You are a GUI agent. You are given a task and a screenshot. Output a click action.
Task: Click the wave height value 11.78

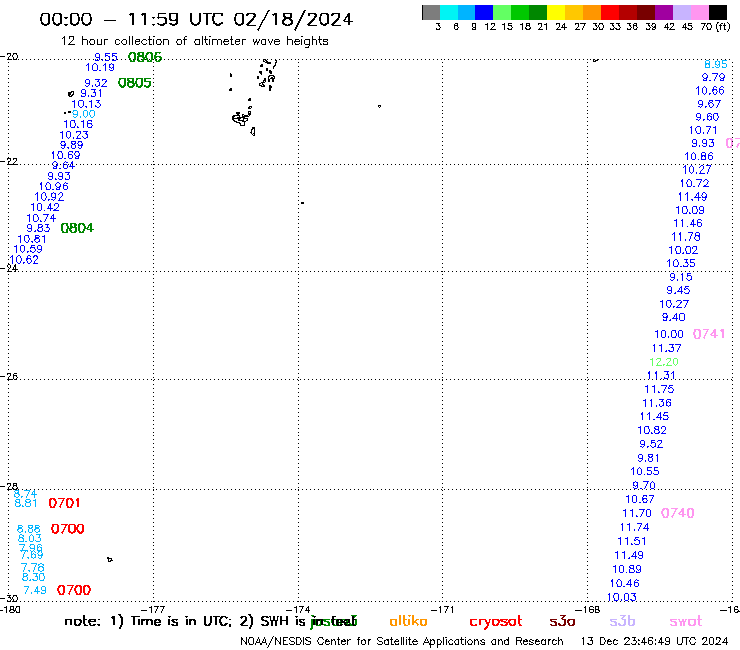[x=686, y=237]
